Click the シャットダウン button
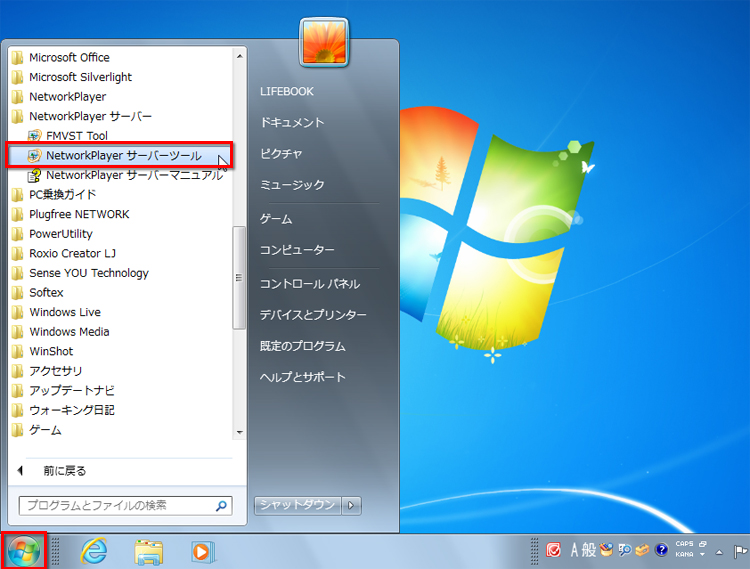Screen dimensions: 750x569 click(x=298, y=505)
